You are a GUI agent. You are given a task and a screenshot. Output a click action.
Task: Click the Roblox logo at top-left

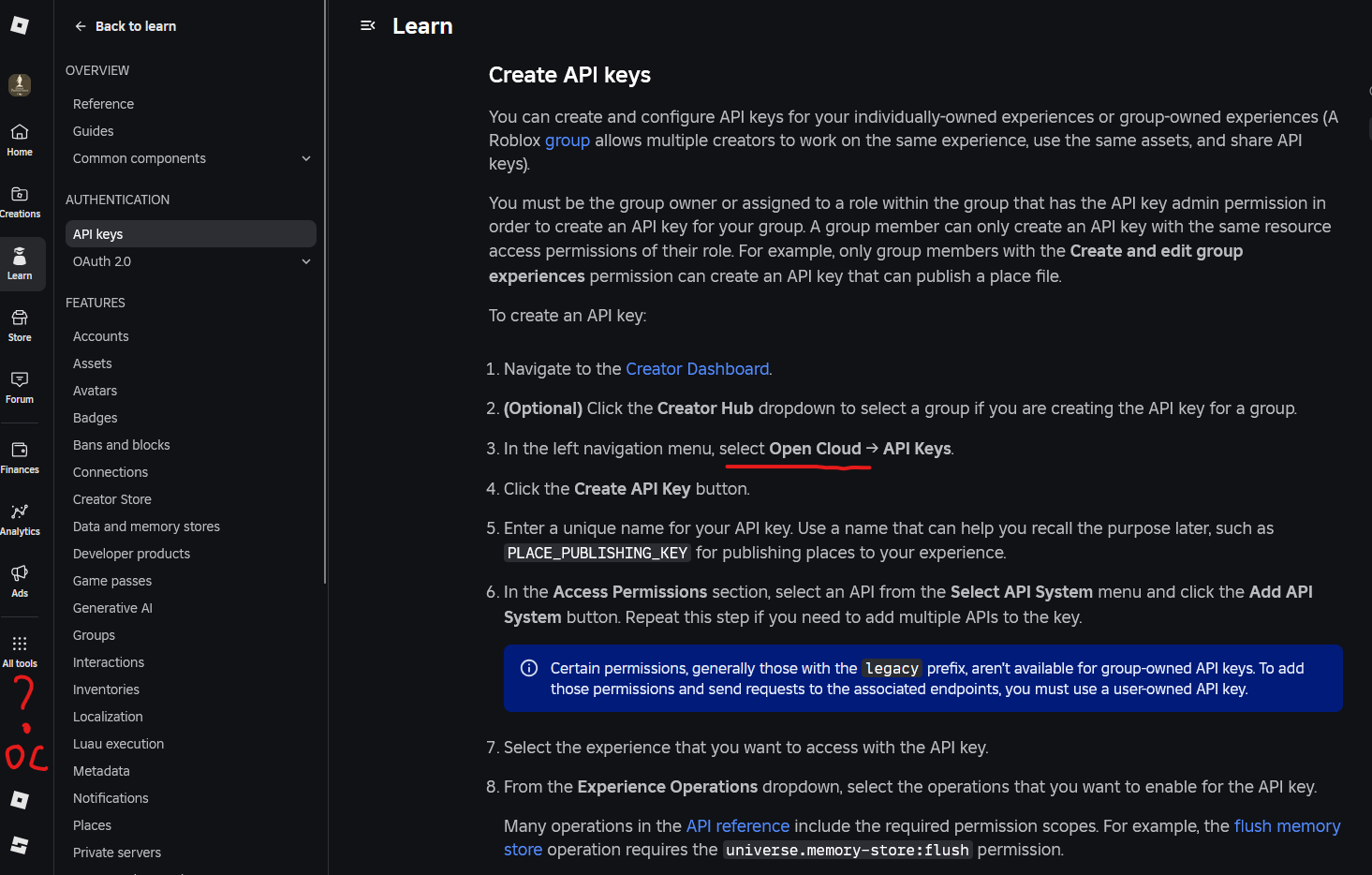point(20,25)
